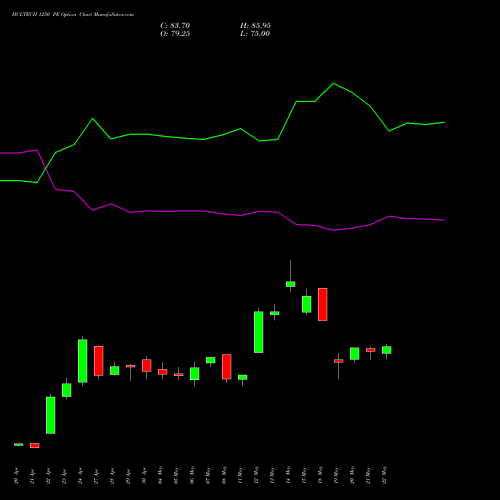
Task: Click the green candlestick for 14 May
Action: [x=291, y=284]
